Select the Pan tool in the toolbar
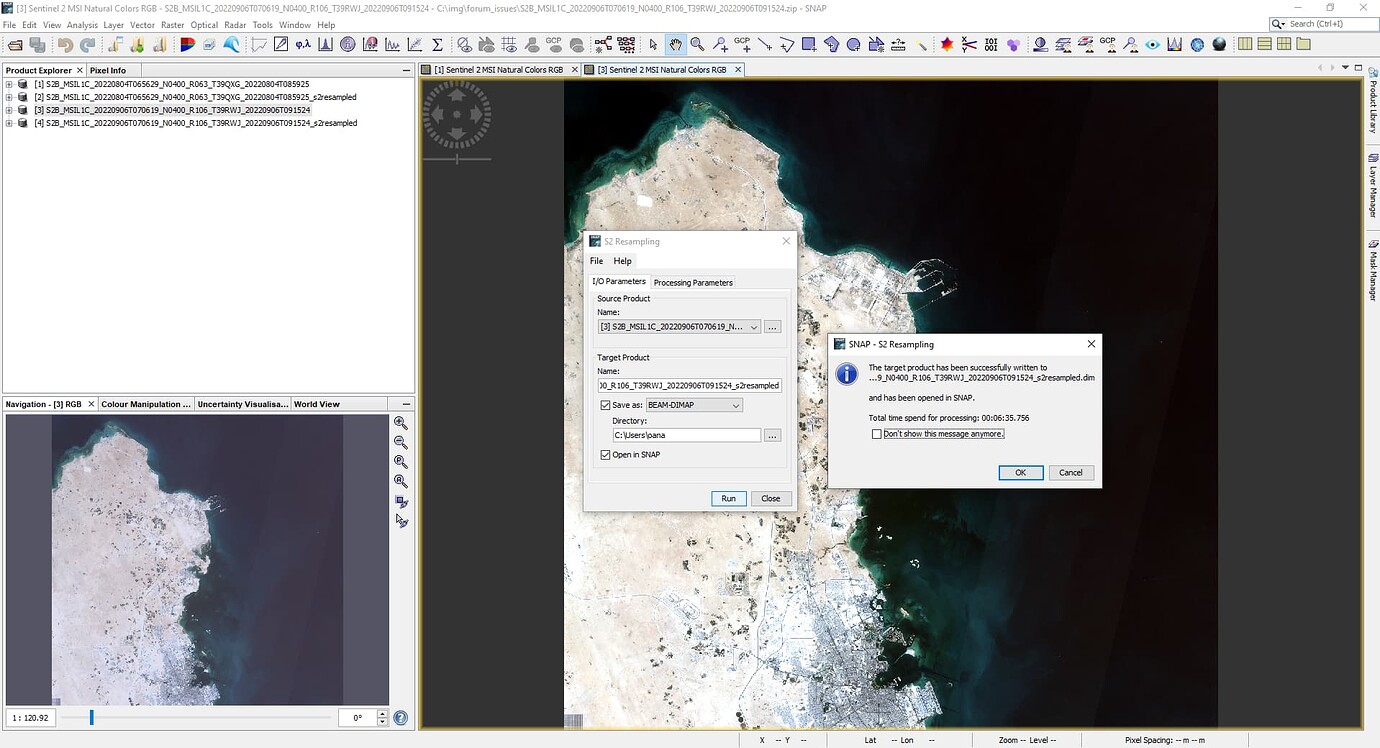The image size is (1380, 748). click(677, 43)
